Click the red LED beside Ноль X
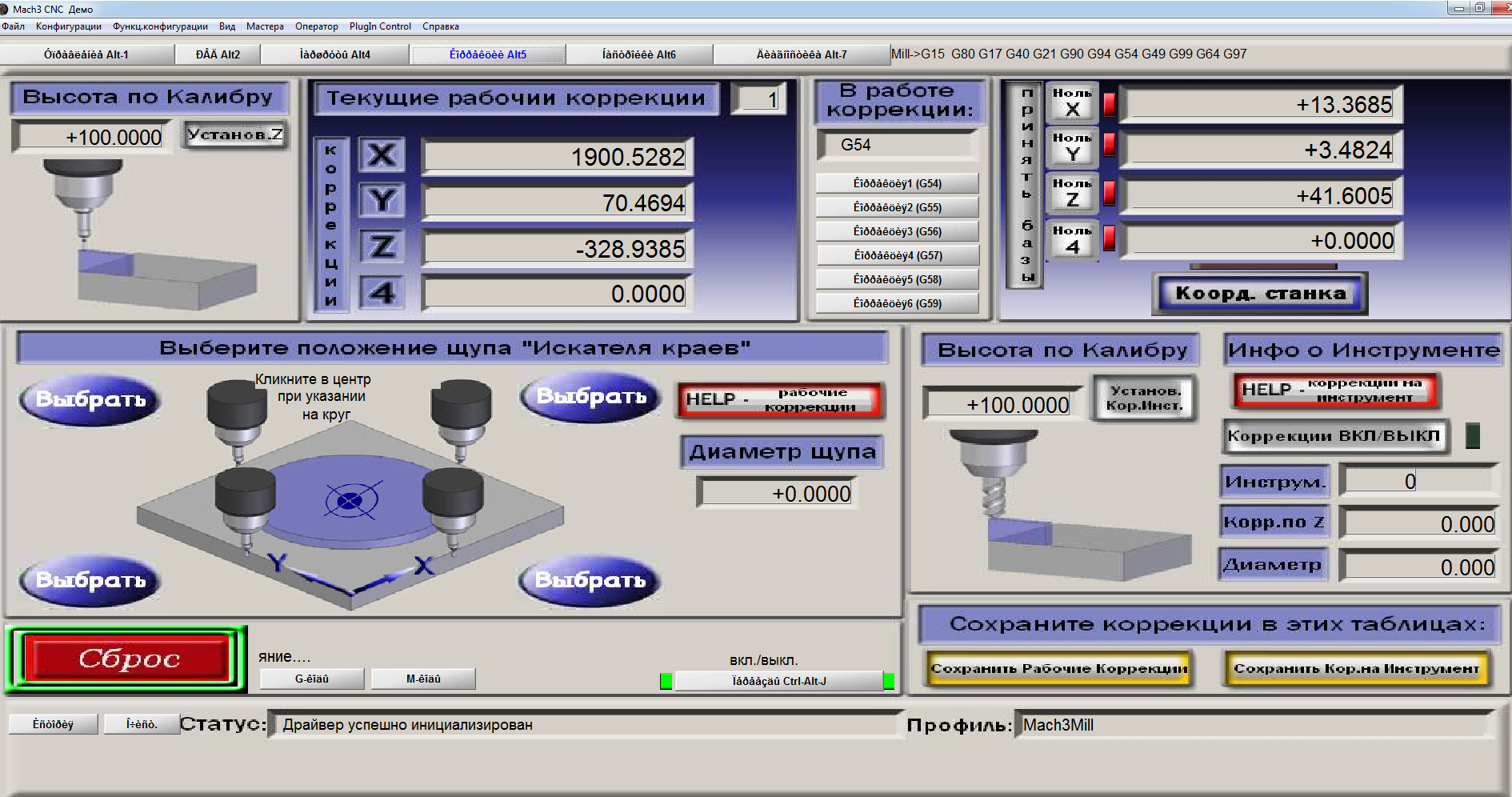This screenshot has width=1512, height=797. pyautogui.click(x=1110, y=104)
